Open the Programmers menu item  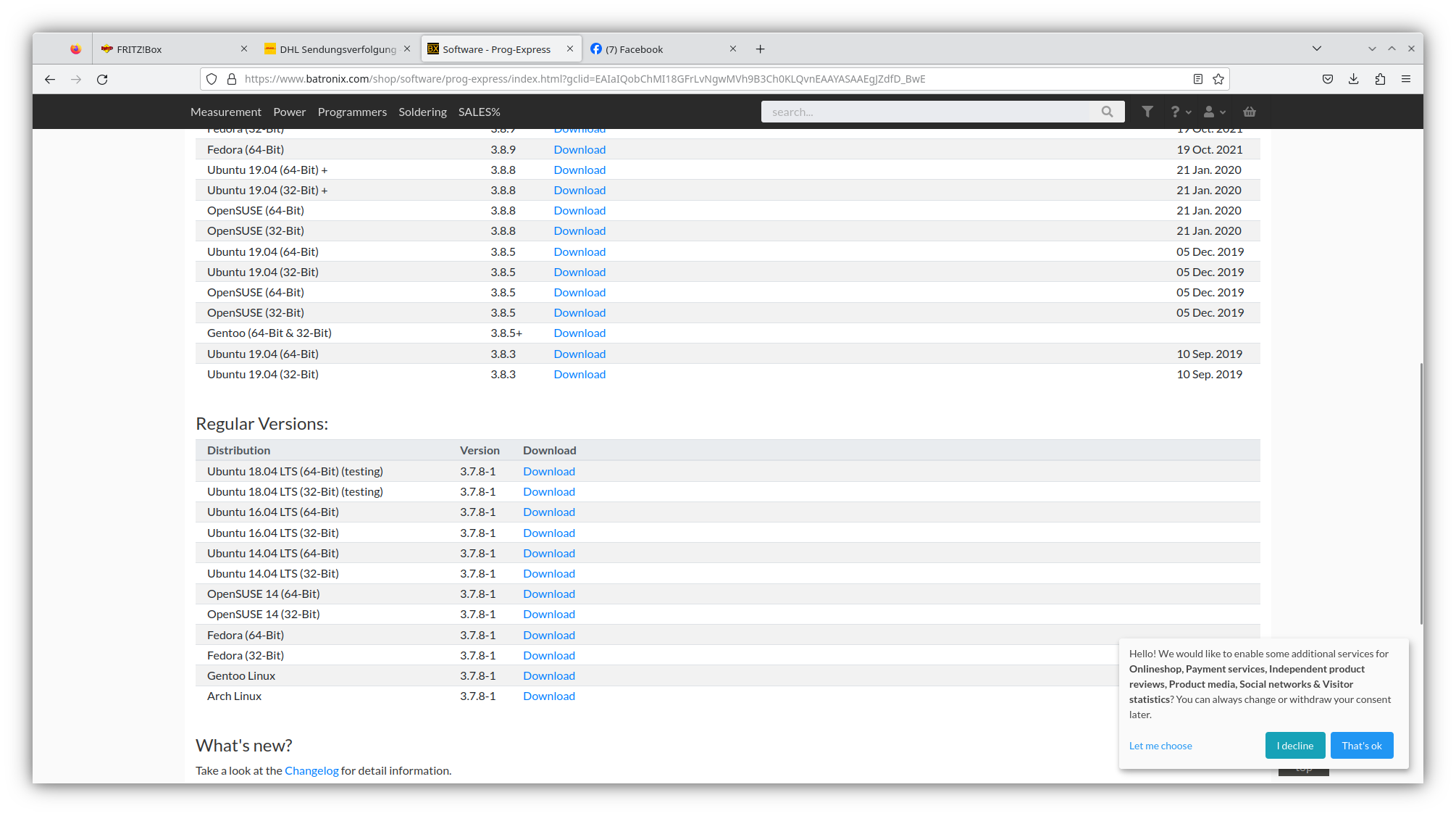click(352, 112)
